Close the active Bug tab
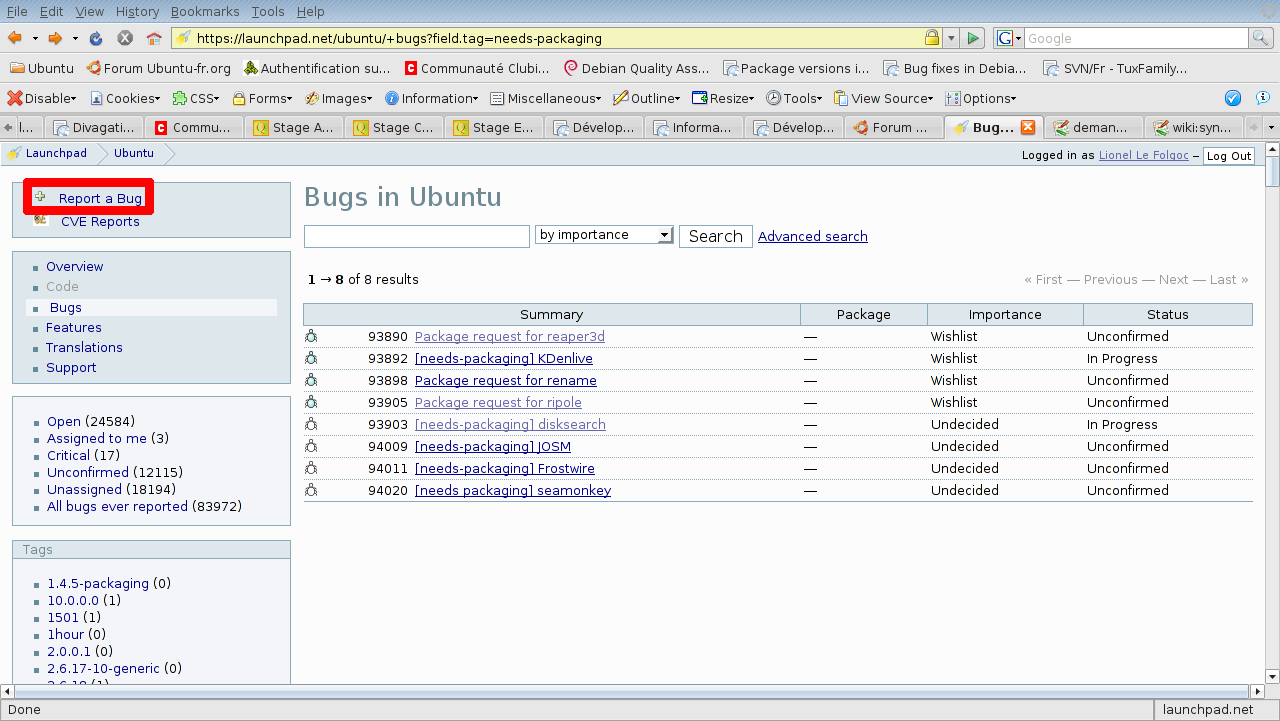Screen dimensions: 1280x721 pos(1027,127)
